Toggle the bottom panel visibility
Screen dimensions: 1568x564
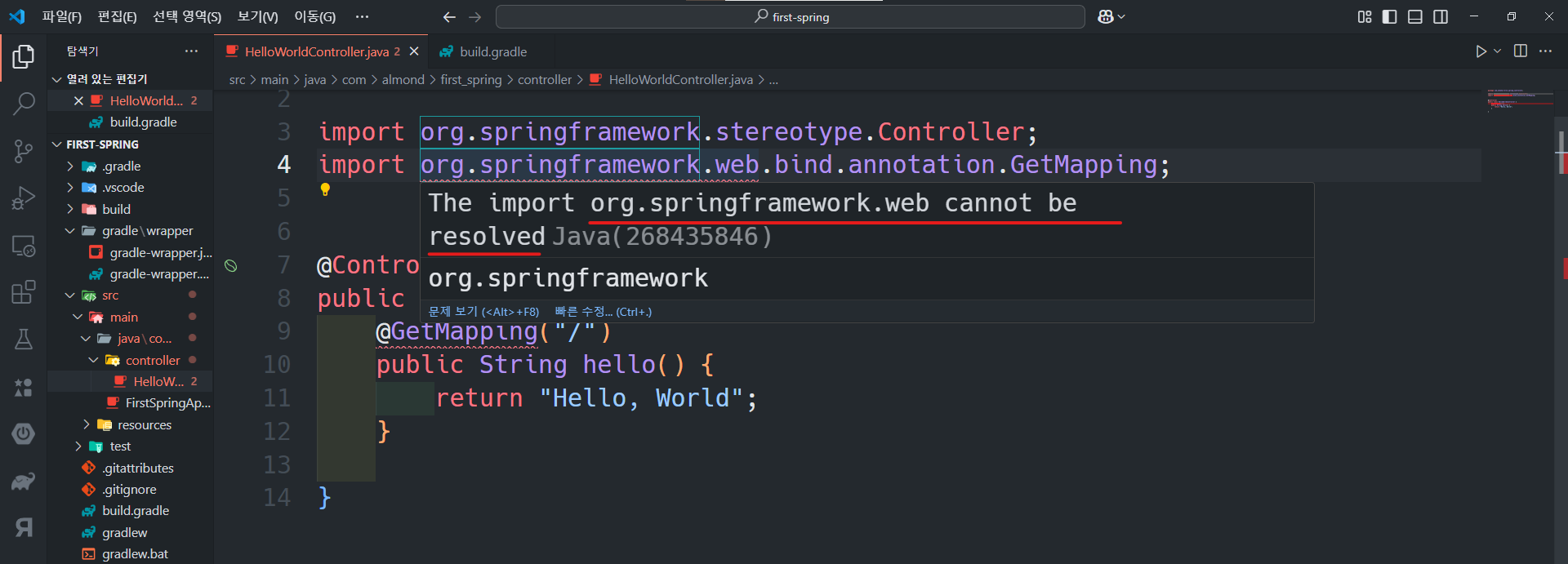click(x=1415, y=16)
